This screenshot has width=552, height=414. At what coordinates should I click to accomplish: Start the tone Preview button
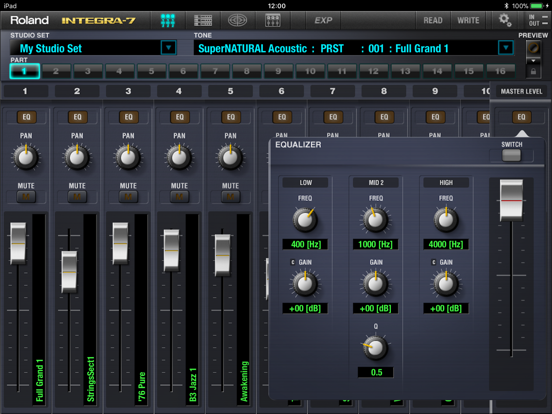click(533, 48)
